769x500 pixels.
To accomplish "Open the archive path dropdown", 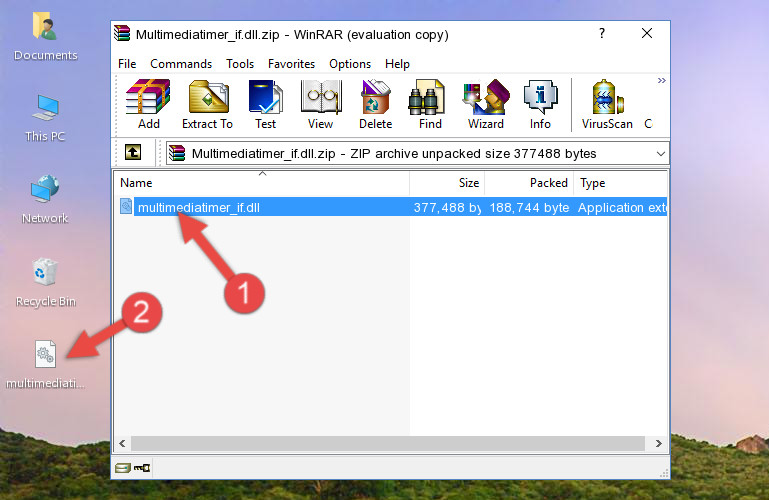I will 661,154.
